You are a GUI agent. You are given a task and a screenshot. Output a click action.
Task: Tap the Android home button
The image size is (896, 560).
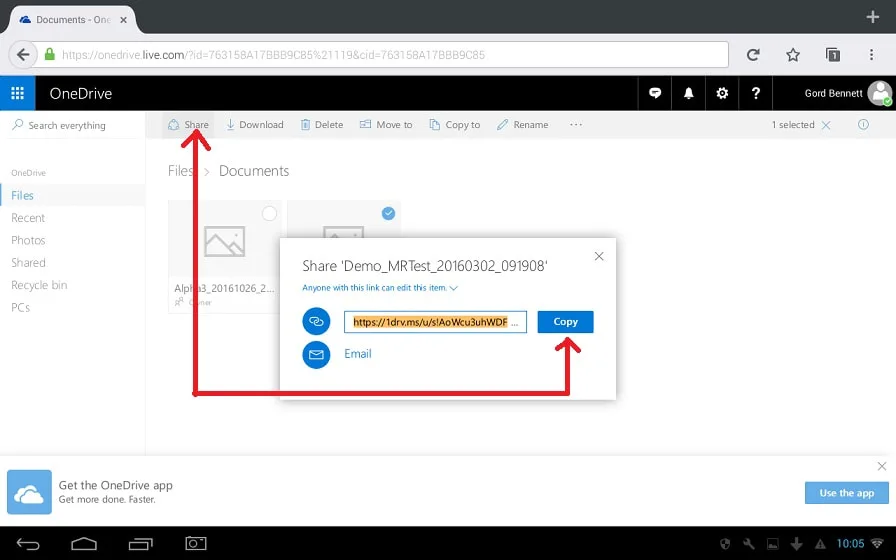(x=83, y=544)
